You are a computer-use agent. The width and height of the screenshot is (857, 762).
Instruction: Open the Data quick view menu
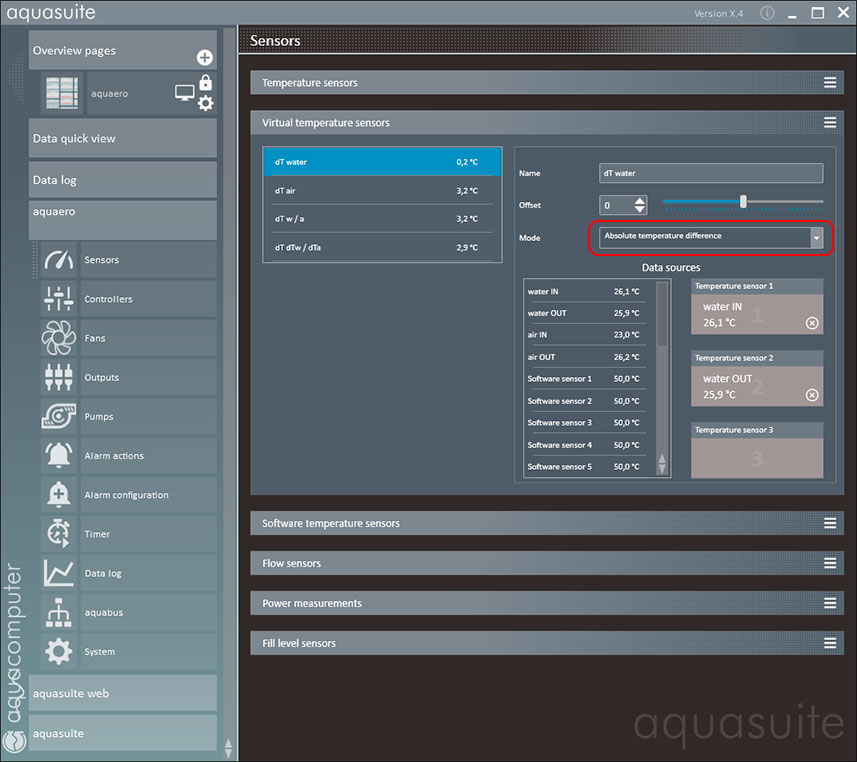[x=122, y=138]
